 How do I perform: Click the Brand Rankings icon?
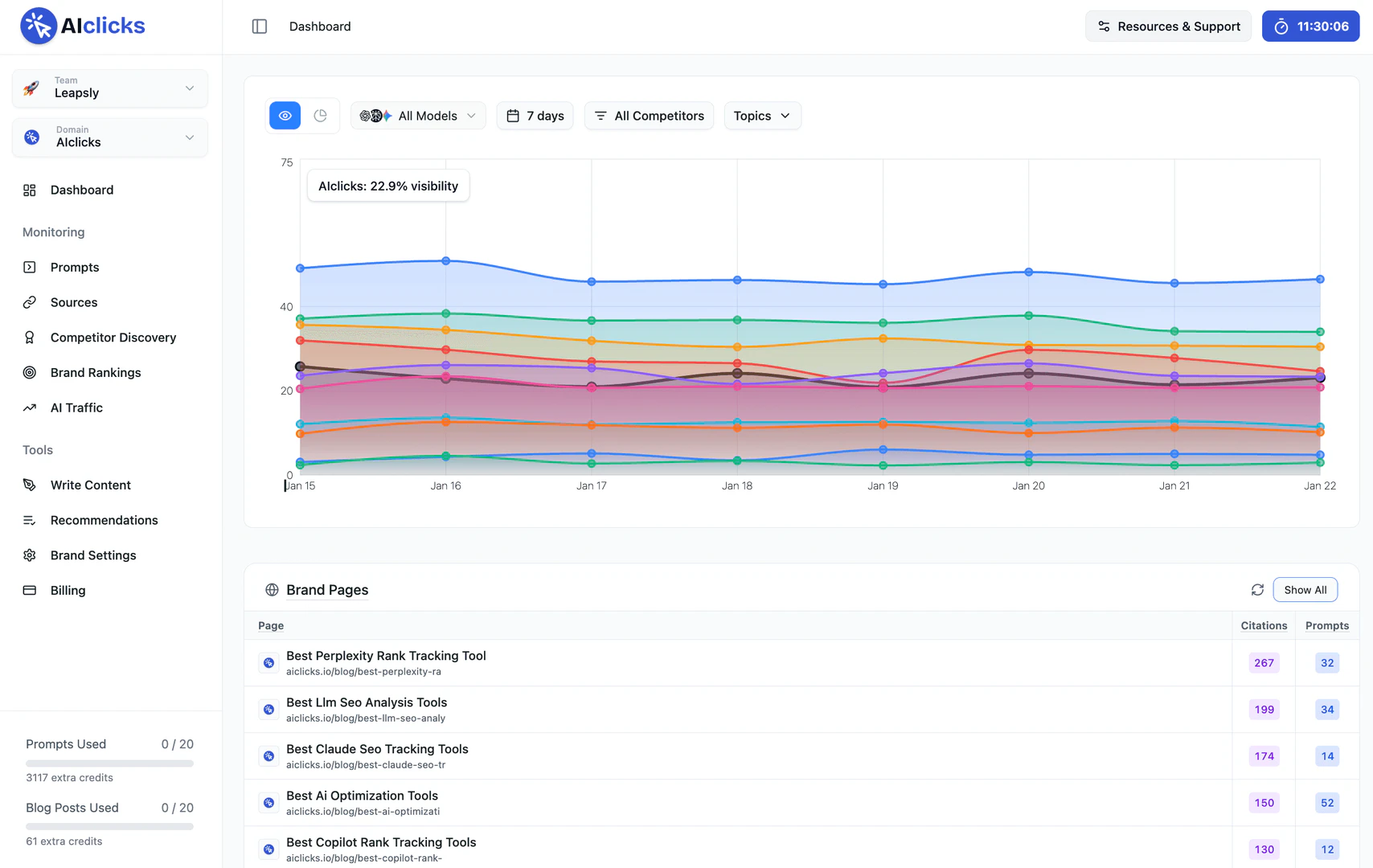tap(30, 372)
